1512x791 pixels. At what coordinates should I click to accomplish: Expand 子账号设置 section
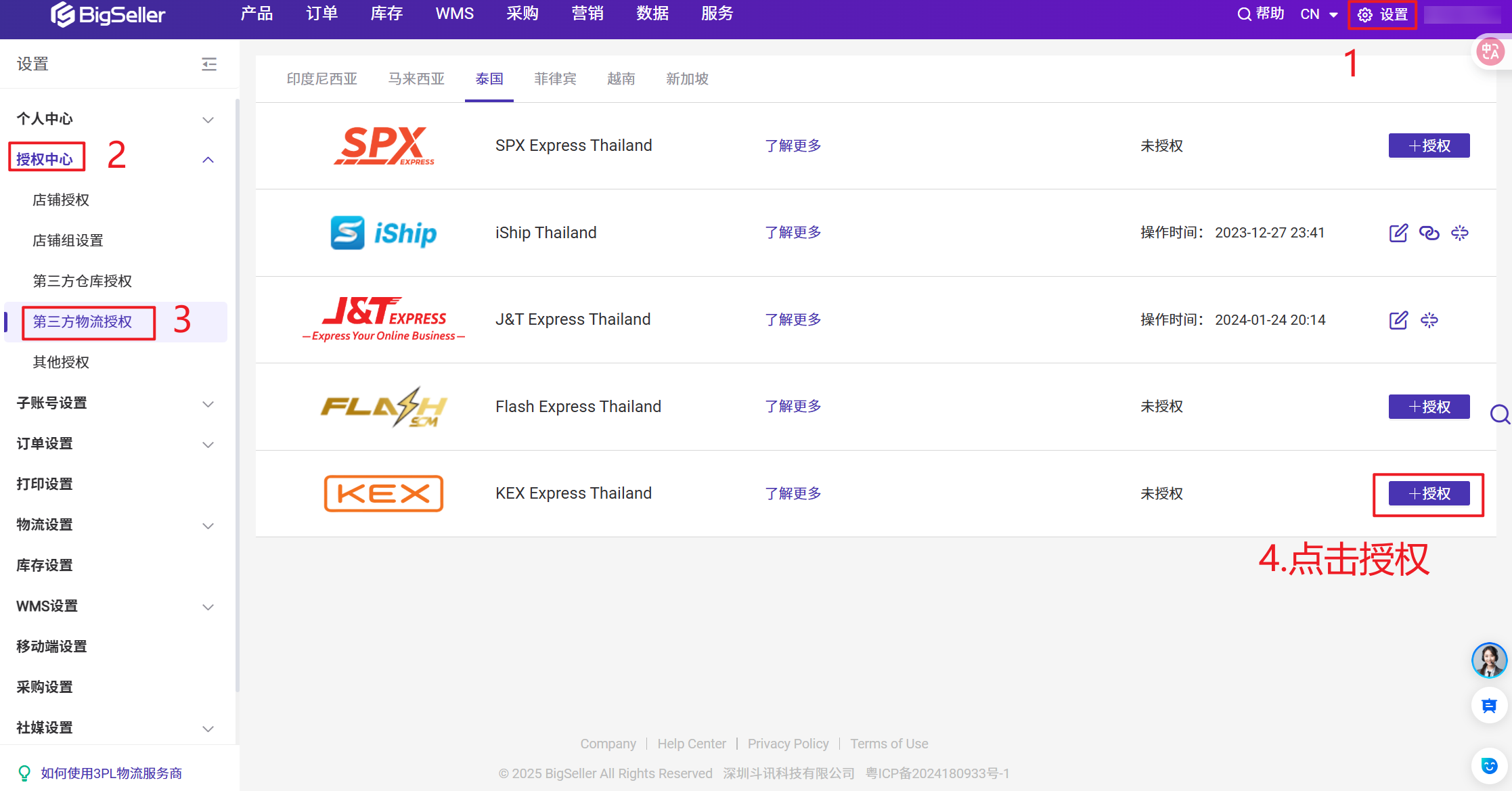(208, 404)
